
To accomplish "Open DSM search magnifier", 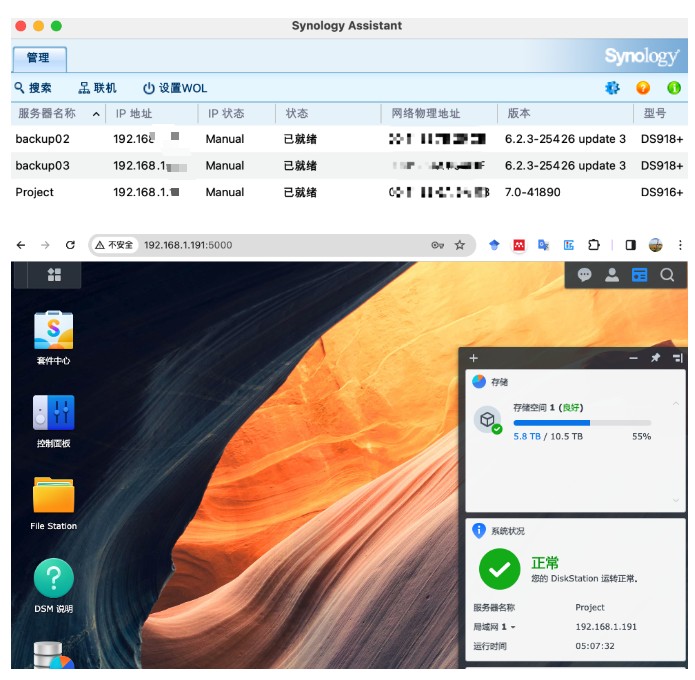I will coord(667,275).
